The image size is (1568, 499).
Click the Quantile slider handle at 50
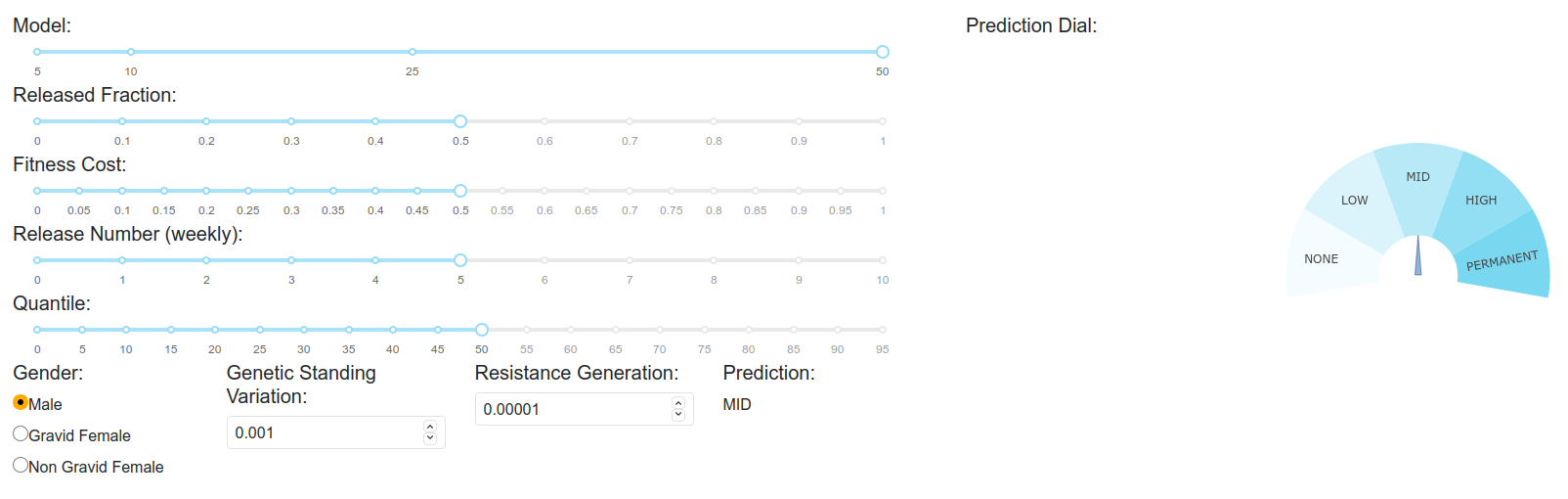pyautogui.click(x=482, y=330)
